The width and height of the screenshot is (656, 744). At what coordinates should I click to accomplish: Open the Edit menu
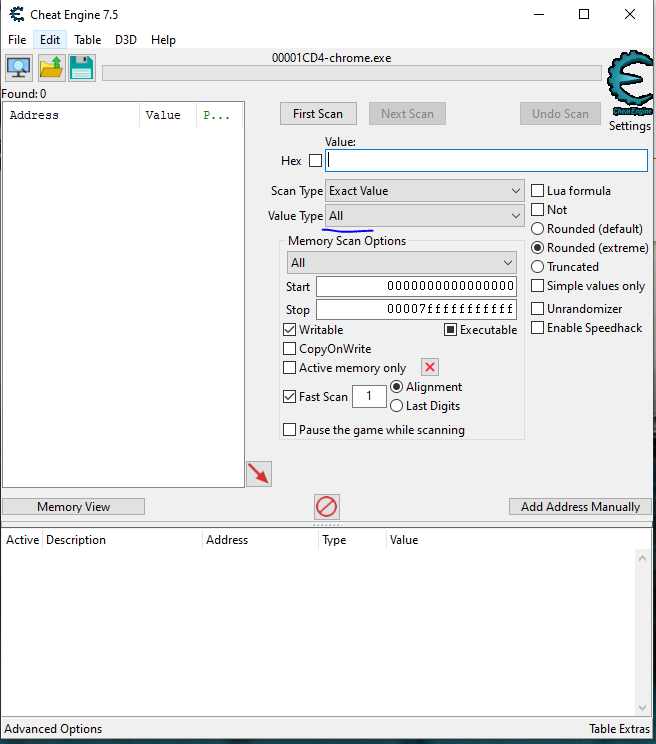click(50, 40)
